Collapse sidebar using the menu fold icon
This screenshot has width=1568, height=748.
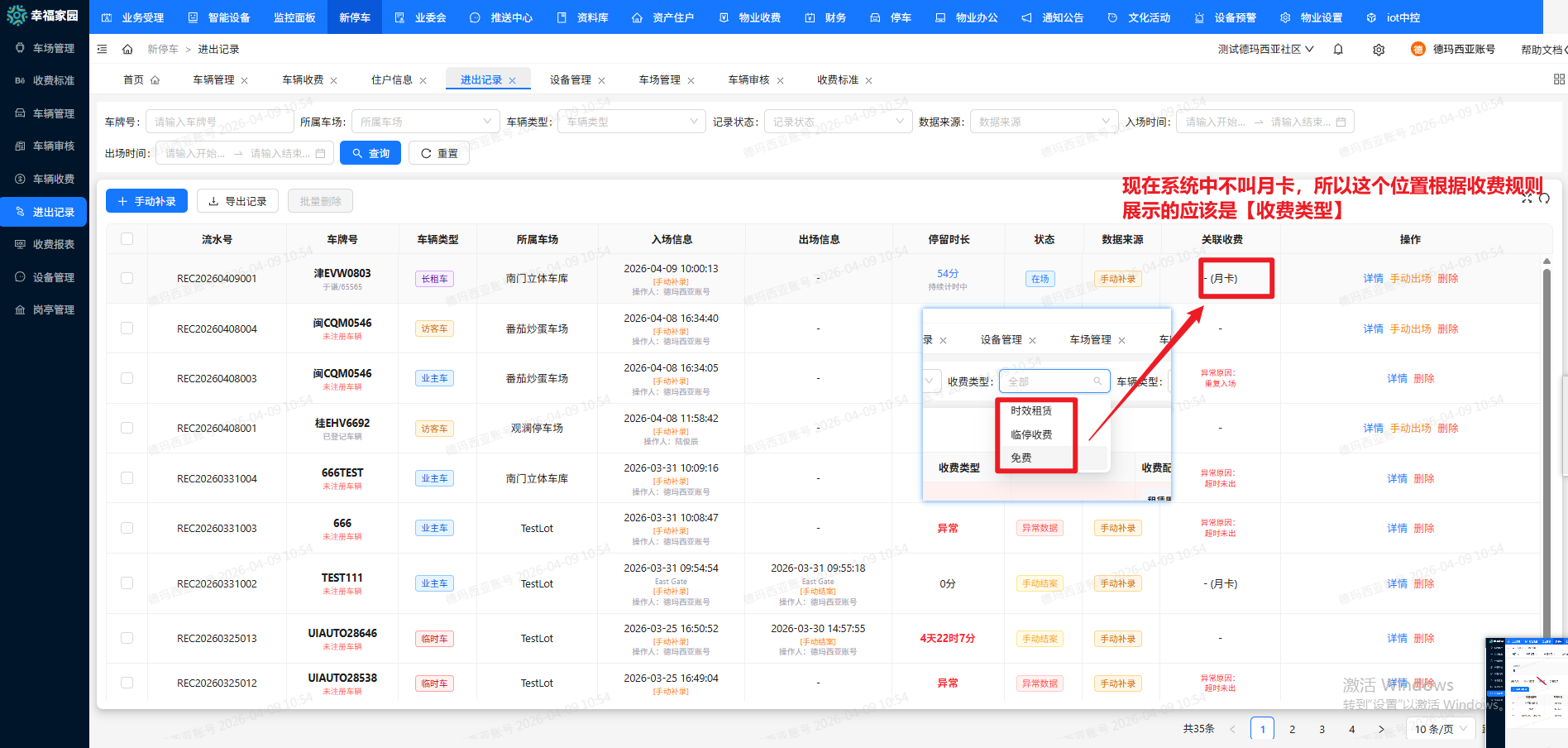click(x=103, y=50)
